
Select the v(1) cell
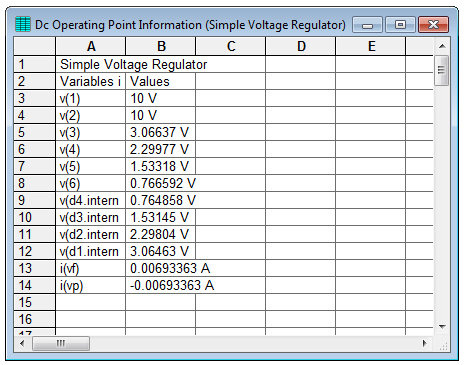[91, 98]
